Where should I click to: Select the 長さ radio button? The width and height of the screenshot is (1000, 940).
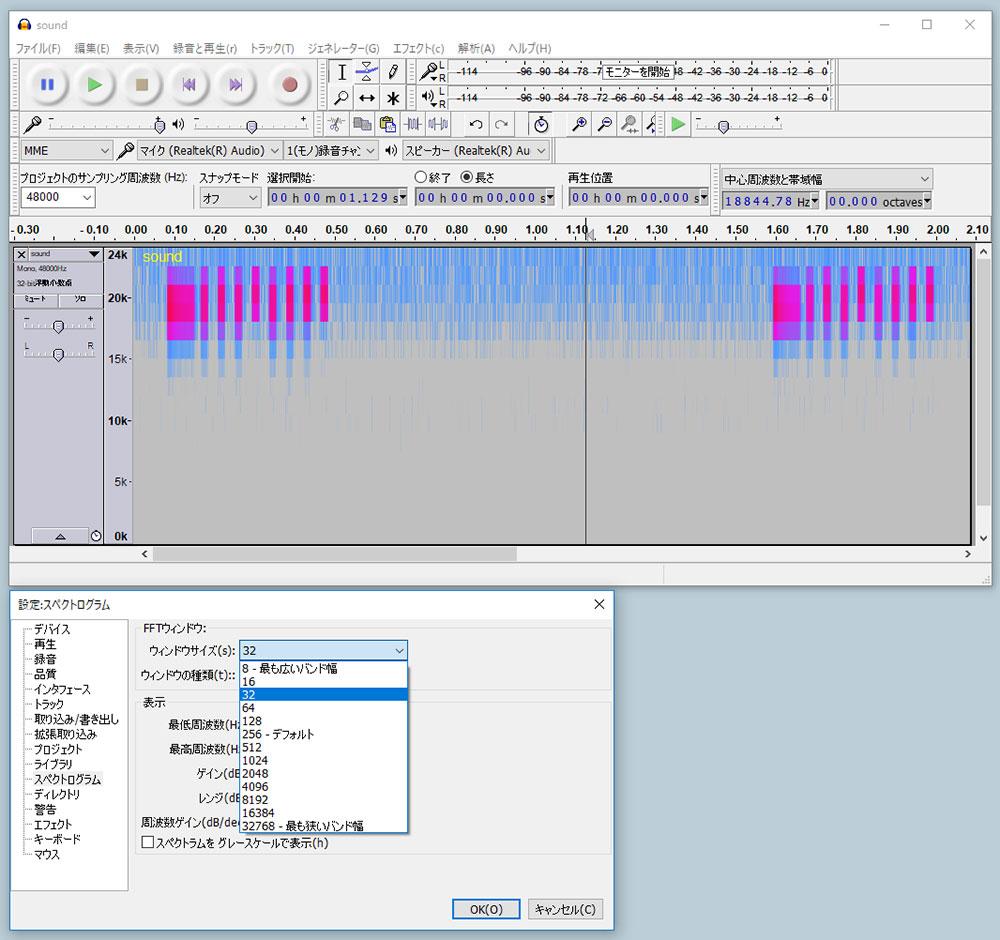point(466,177)
